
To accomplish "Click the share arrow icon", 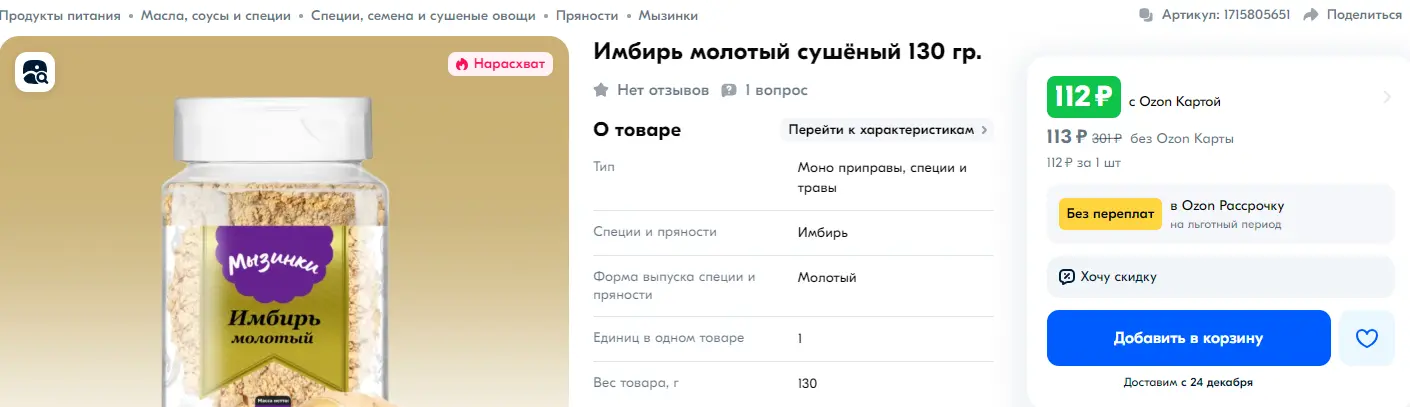I will [1311, 15].
